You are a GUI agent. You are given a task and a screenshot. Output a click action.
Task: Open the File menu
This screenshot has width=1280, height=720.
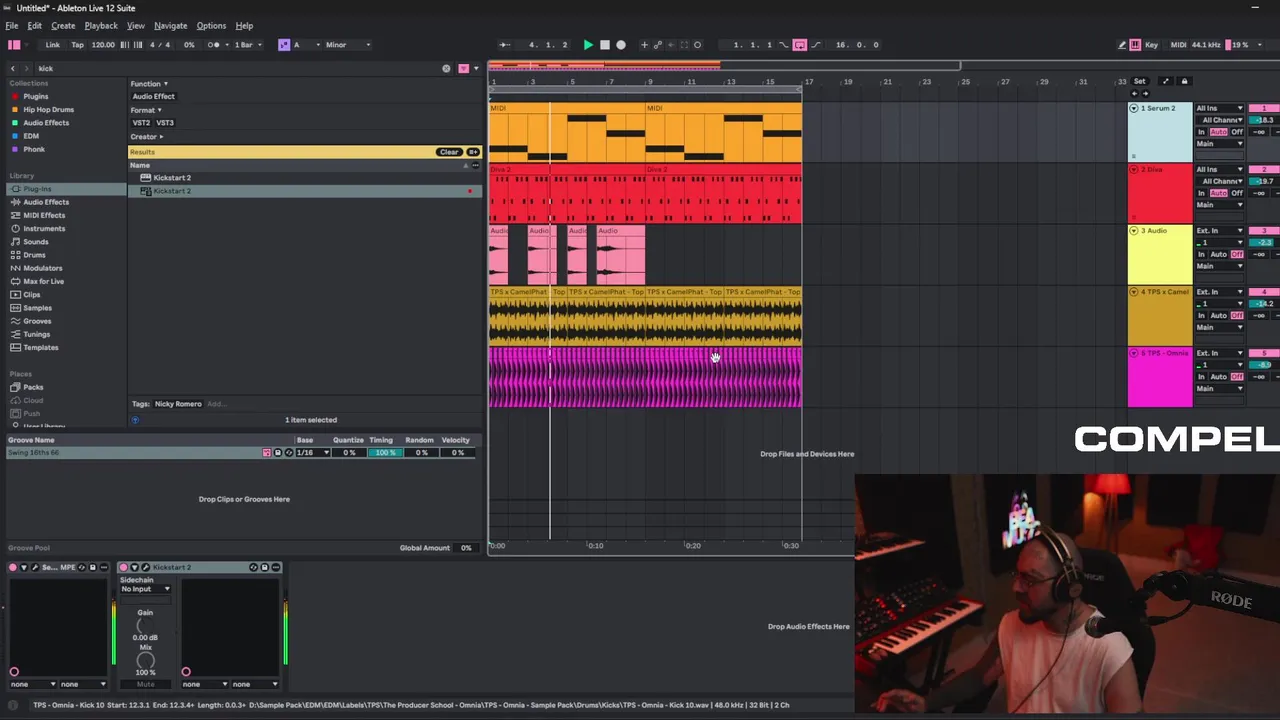point(12,26)
